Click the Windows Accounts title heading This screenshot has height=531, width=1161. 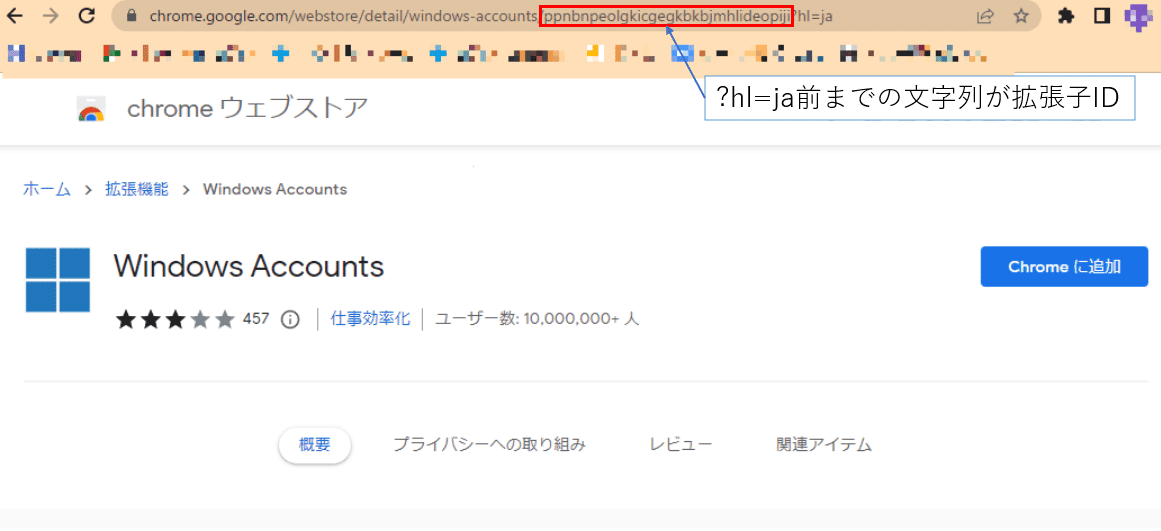point(249,265)
